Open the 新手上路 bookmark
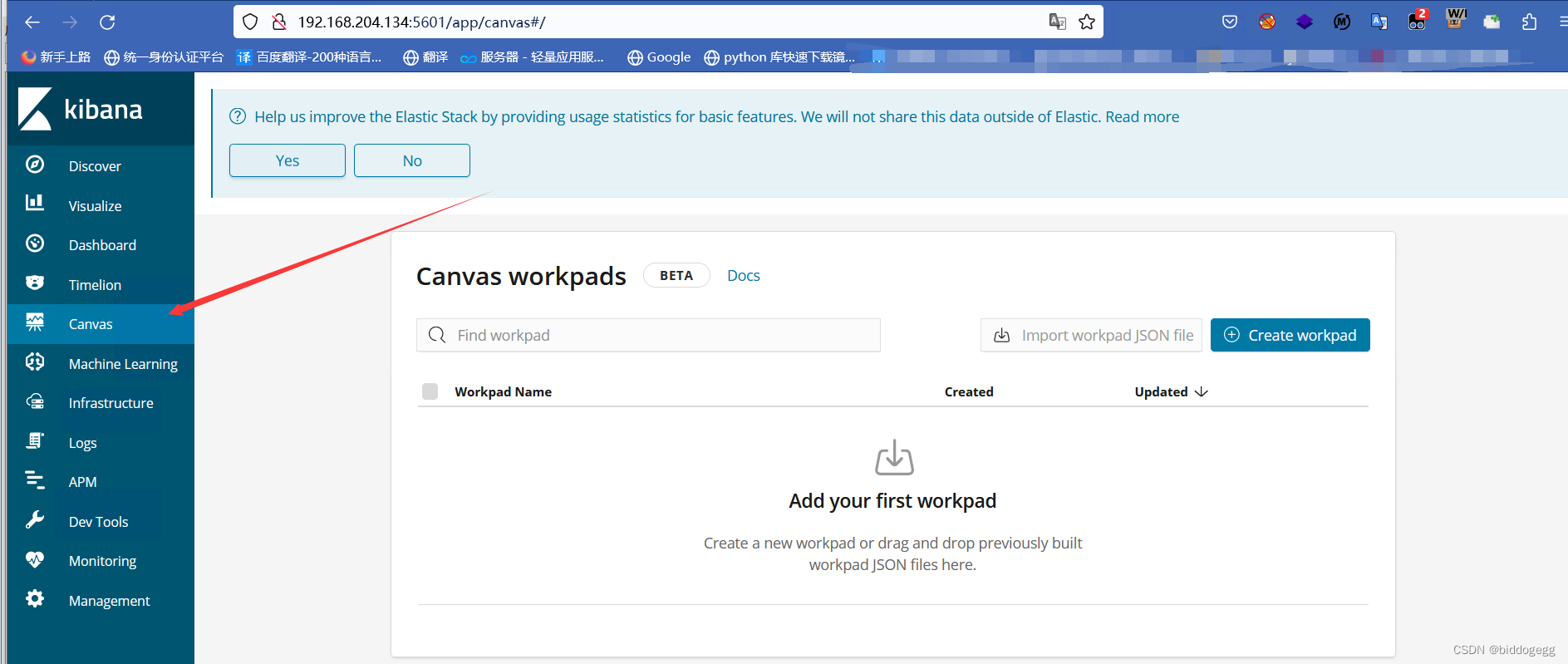This screenshot has width=1568, height=664. click(56, 57)
